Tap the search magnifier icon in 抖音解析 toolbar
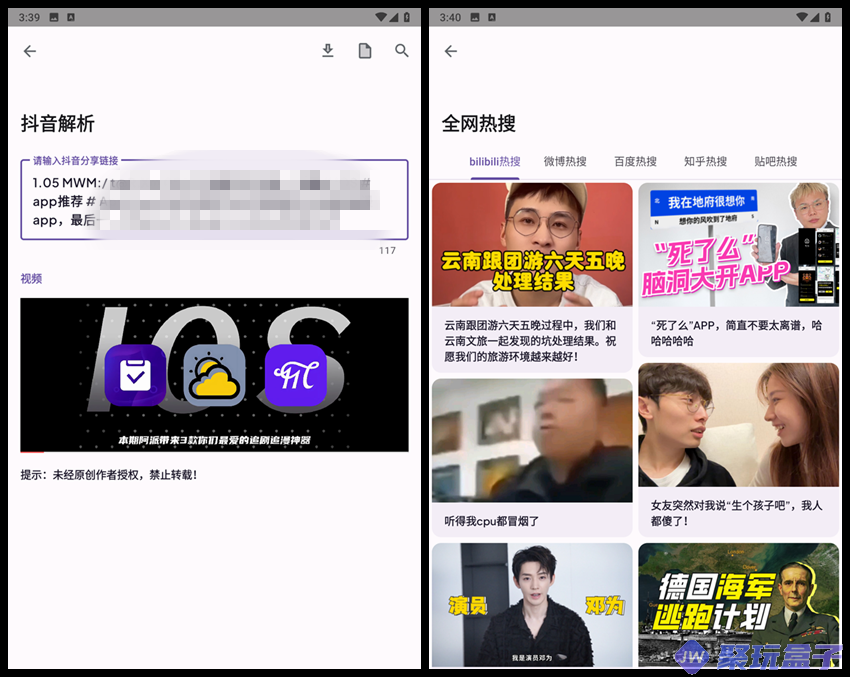 click(x=402, y=51)
